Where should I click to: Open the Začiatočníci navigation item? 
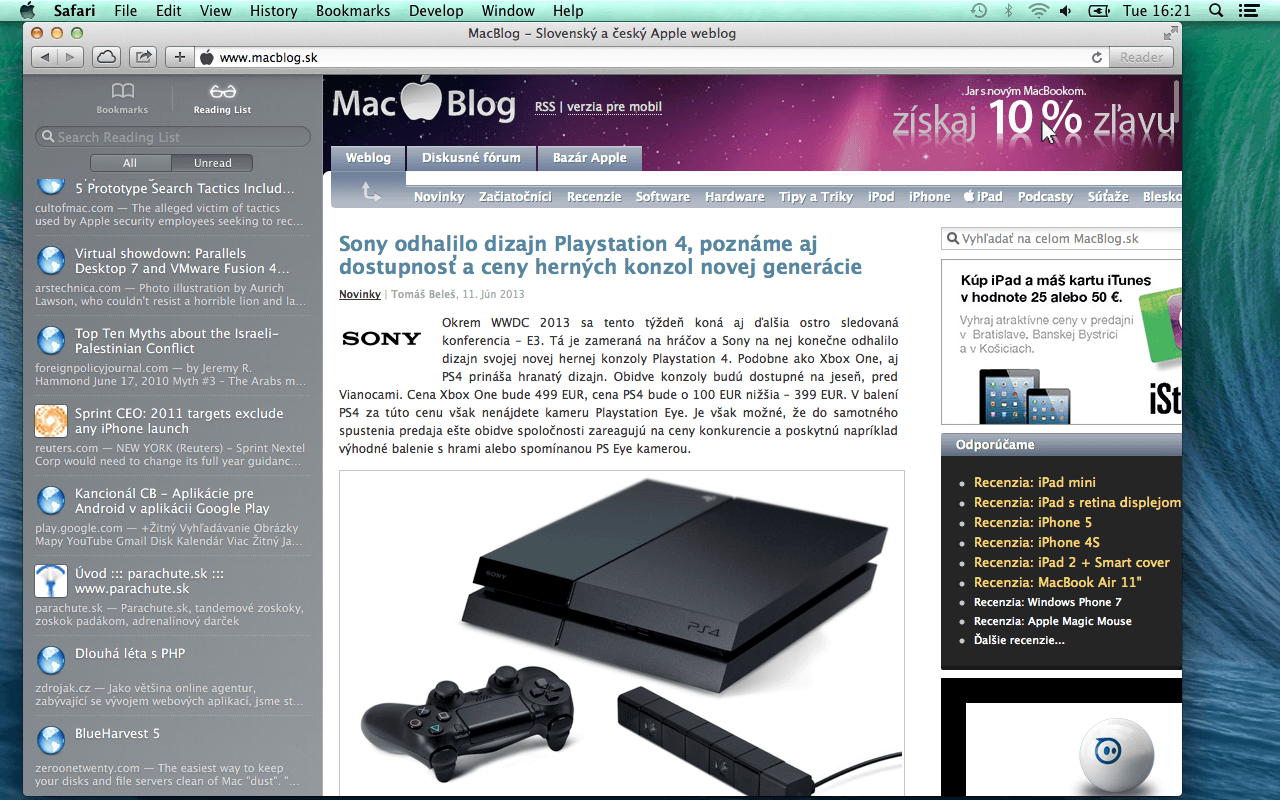click(x=515, y=197)
